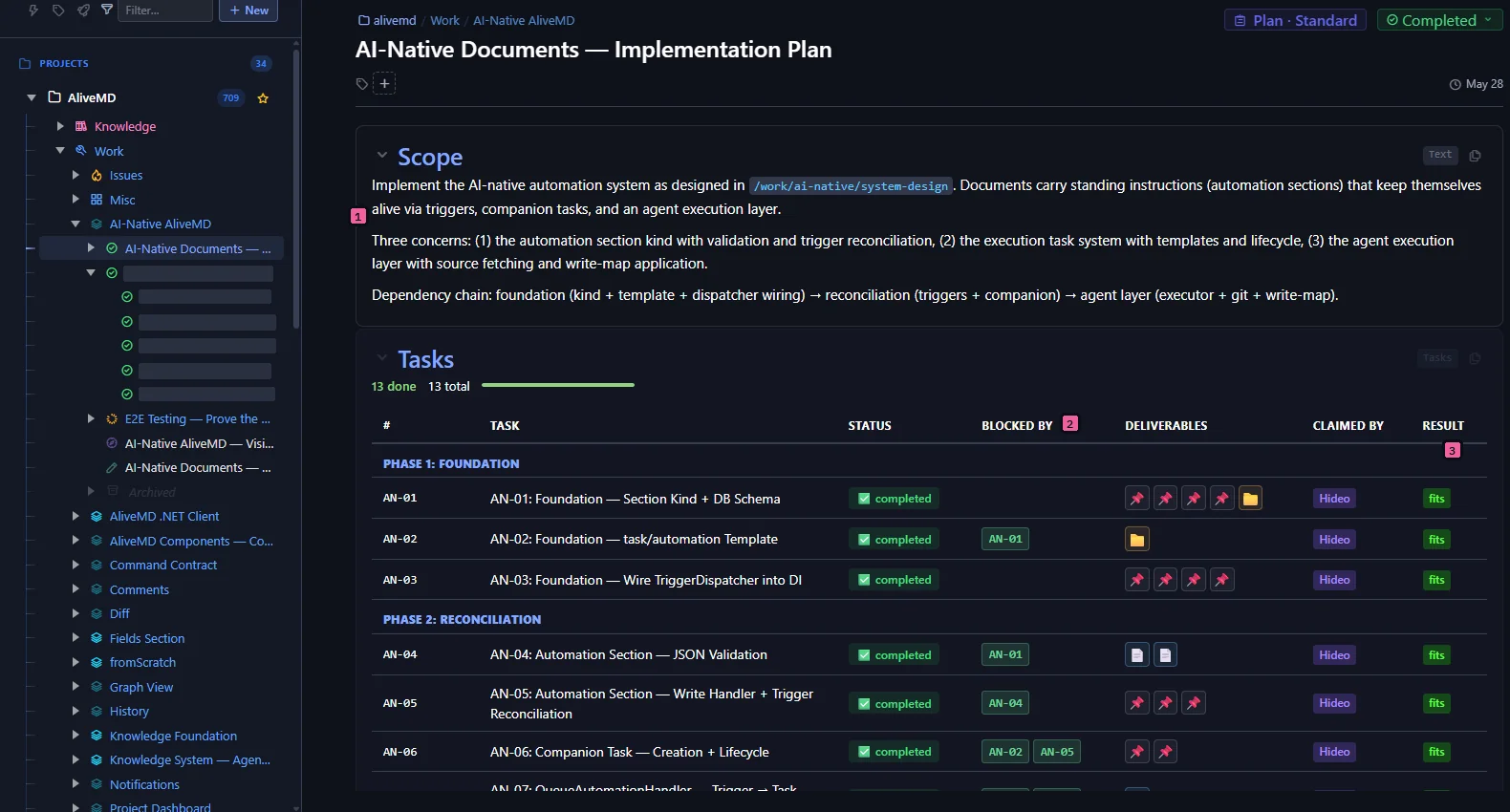1510x812 pixels.
Task: Click the tag icon under the document title
Action: click(362, 84)
